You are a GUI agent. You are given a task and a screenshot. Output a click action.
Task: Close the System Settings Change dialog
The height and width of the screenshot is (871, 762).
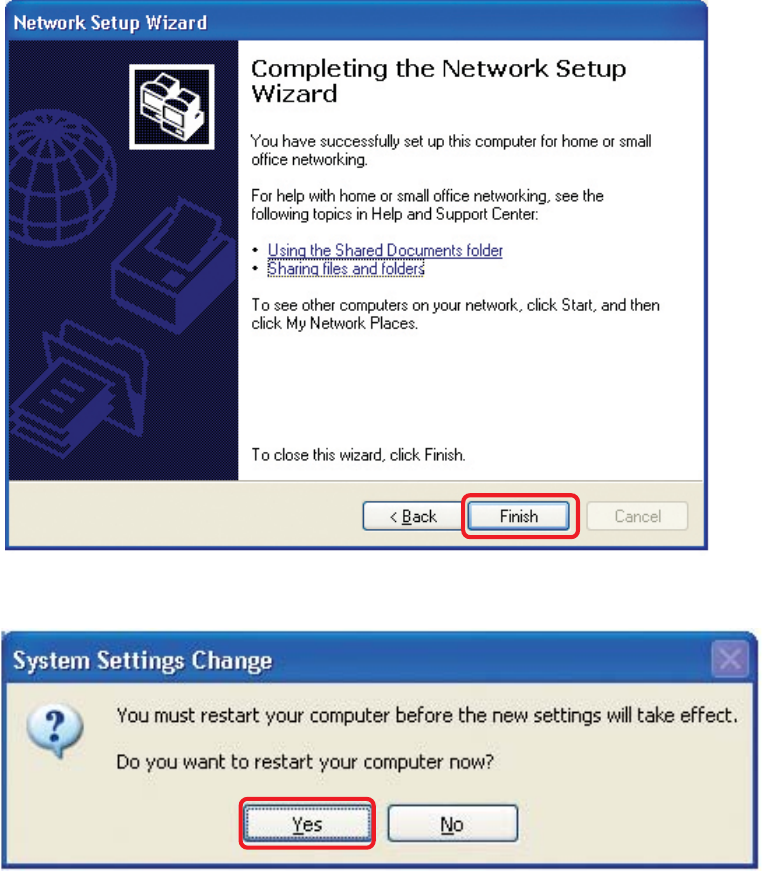[x=730, y=659]
